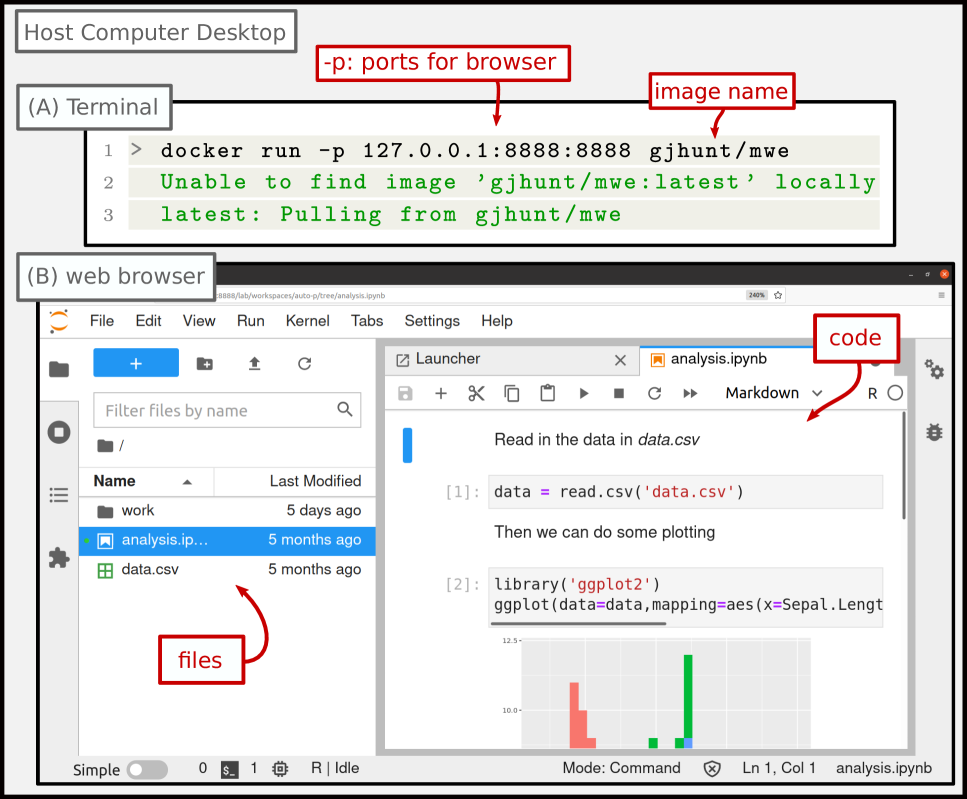Open the Kernel menu
Viewport: 967px width, 799px height.
click(307, 321)
